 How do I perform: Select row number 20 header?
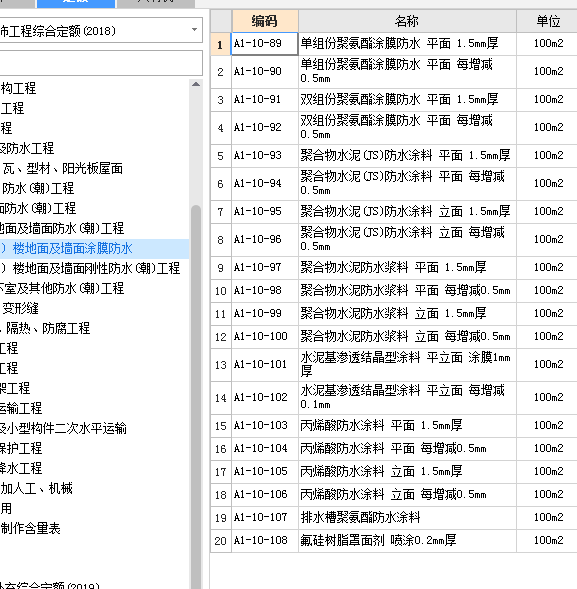221,541
